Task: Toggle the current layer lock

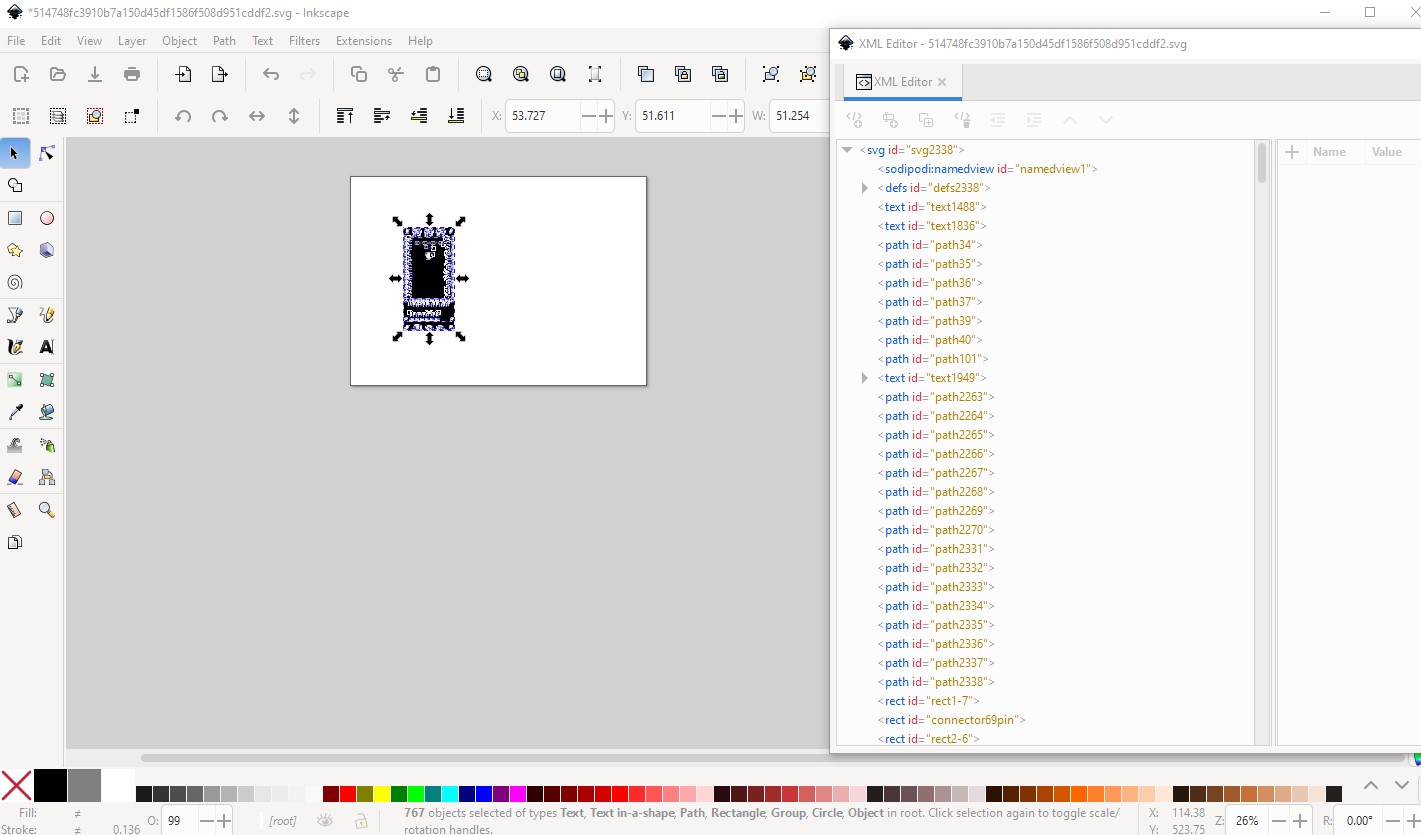Action: coord(361,821)
